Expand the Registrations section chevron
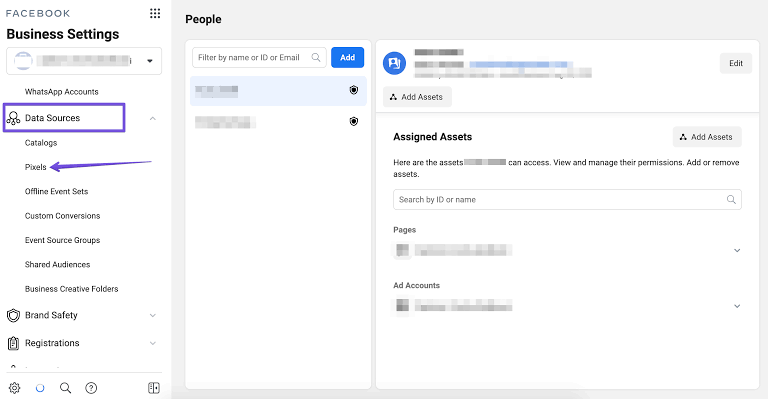 pos(153,343)
